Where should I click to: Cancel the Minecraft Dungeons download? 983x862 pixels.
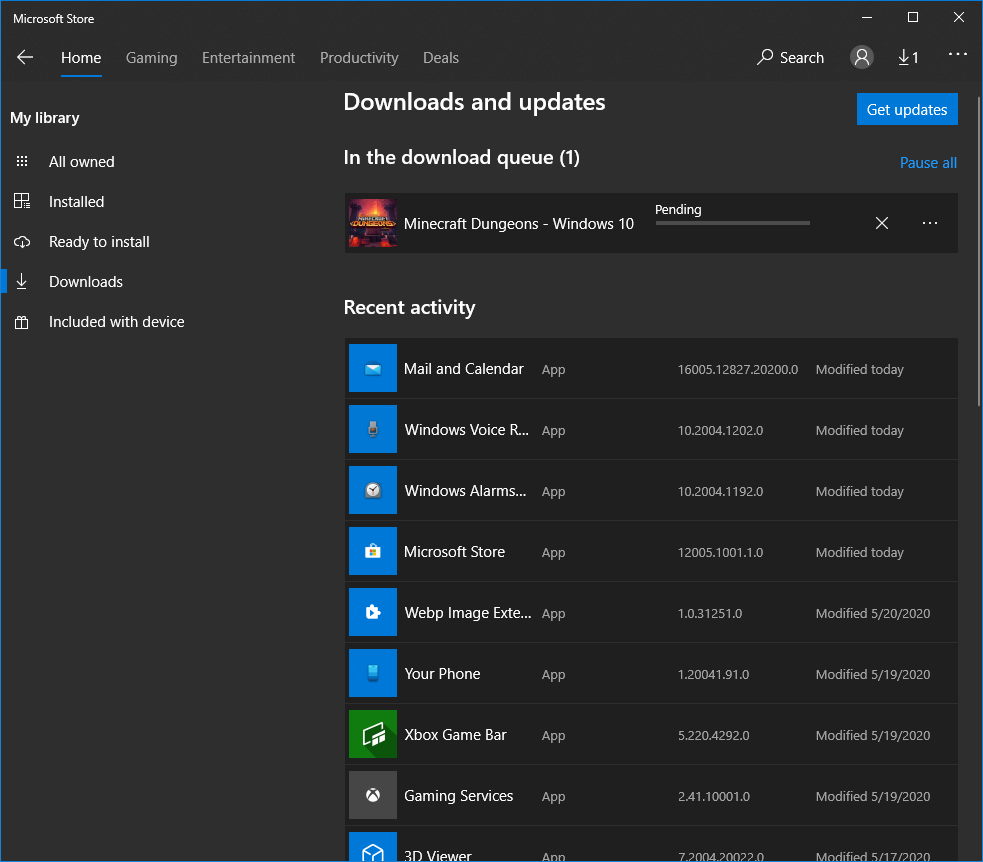pyautogui.click(x=882, y=223)
